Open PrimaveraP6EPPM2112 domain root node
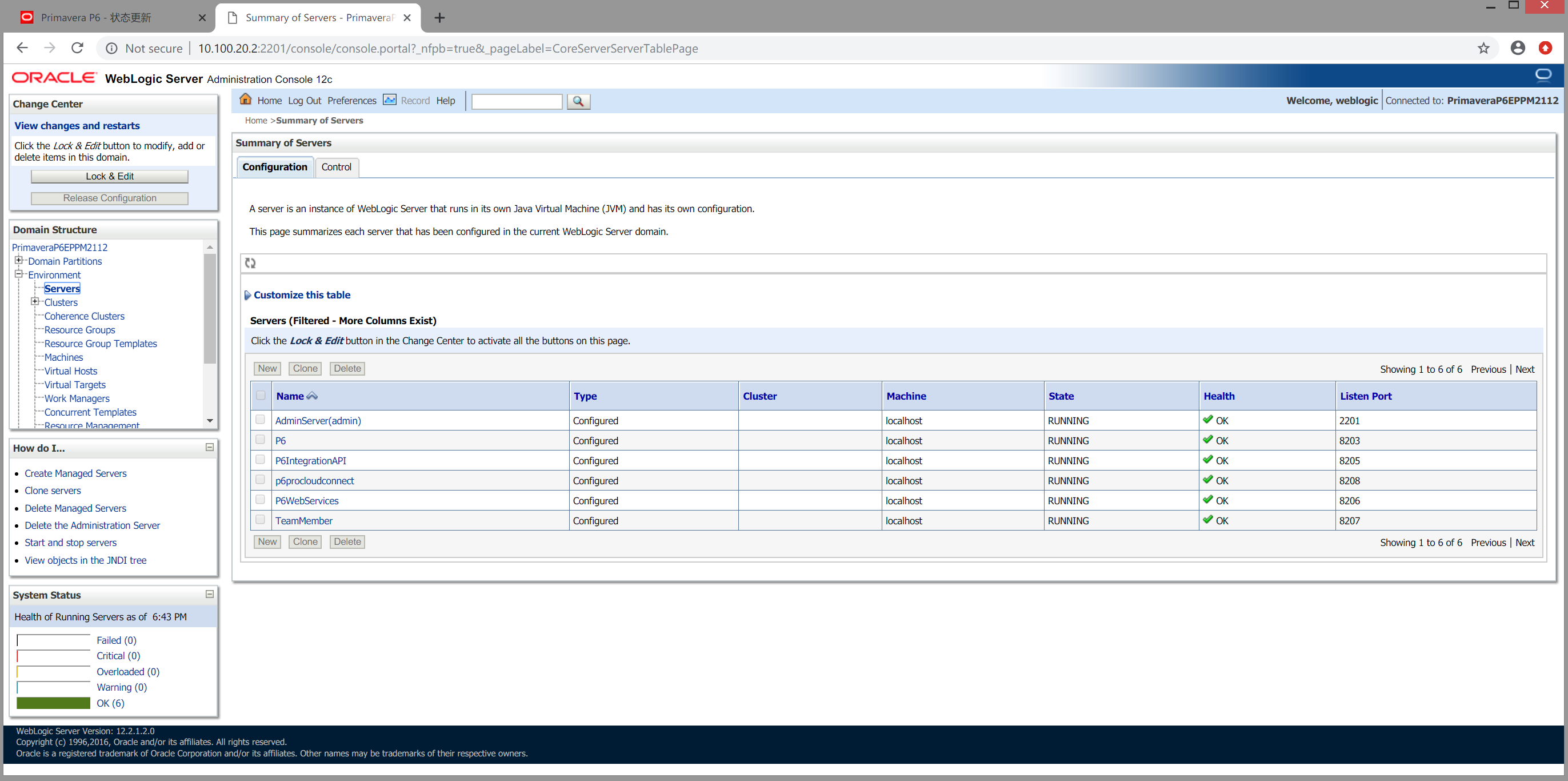Viewport: 1568px width, 781px height. click(59, 248)
